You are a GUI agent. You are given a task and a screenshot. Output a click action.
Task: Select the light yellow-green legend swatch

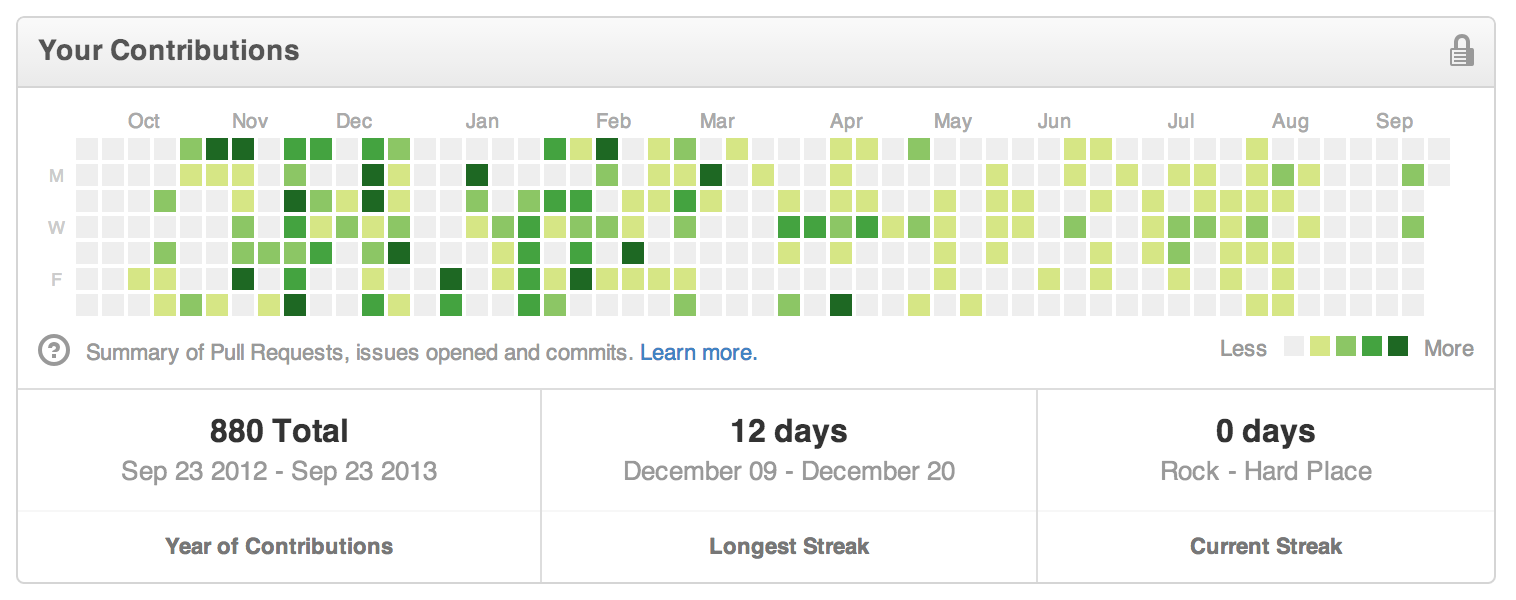(1320, 348)
